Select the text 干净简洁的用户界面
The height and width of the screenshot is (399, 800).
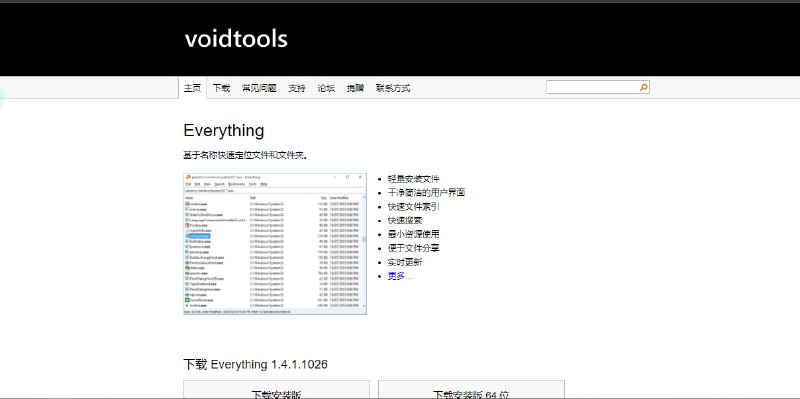[426, 192]
